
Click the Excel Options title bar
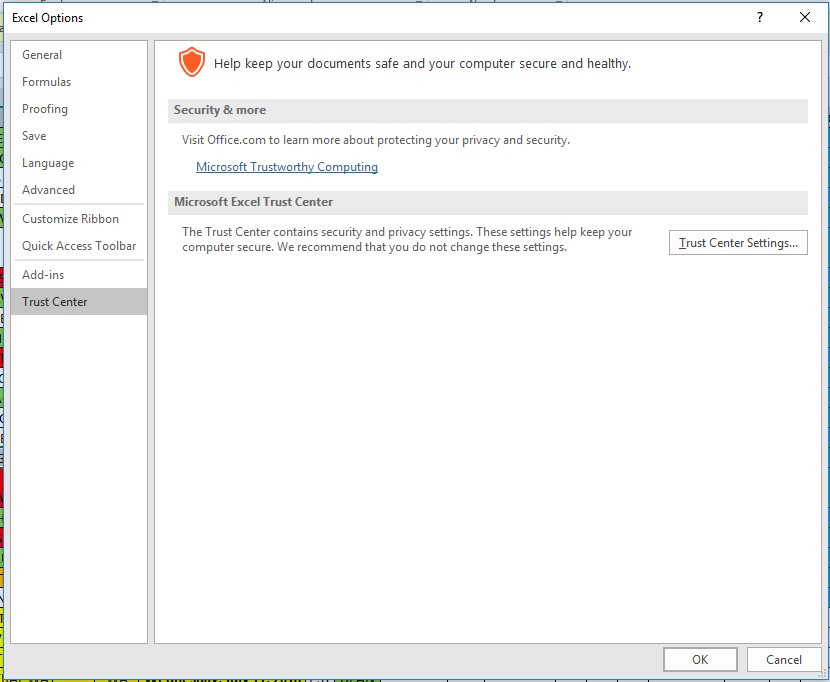click(300, 17)
